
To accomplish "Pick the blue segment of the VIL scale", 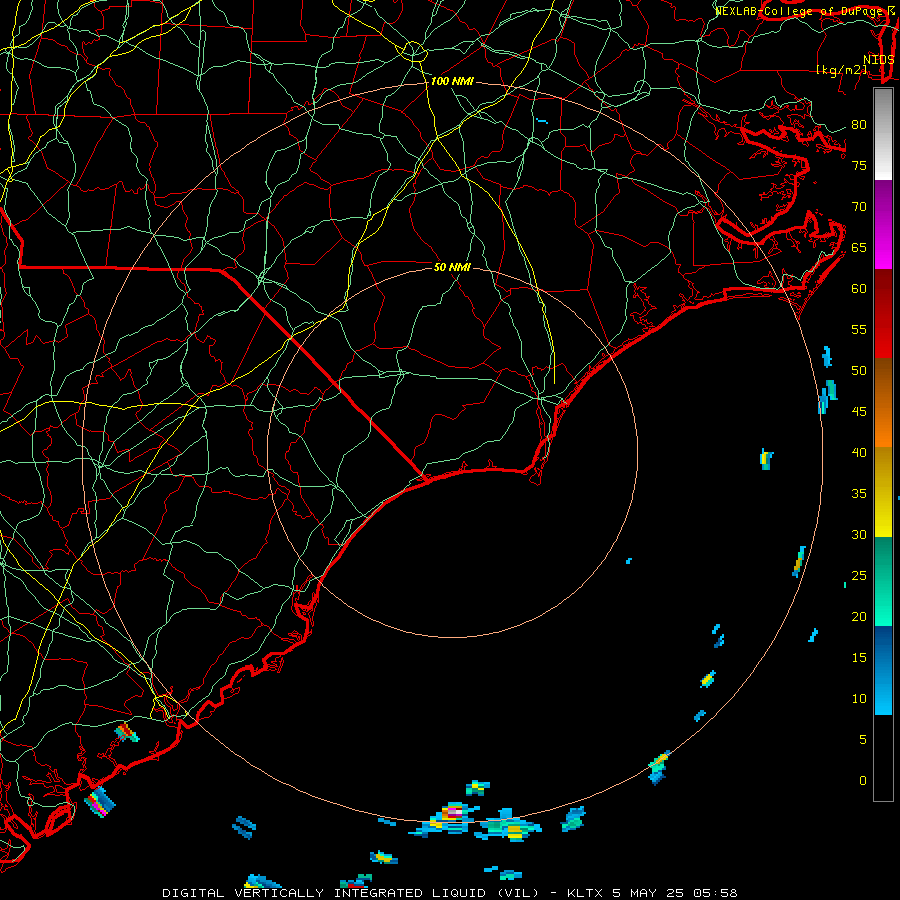I will pos(883,670).
